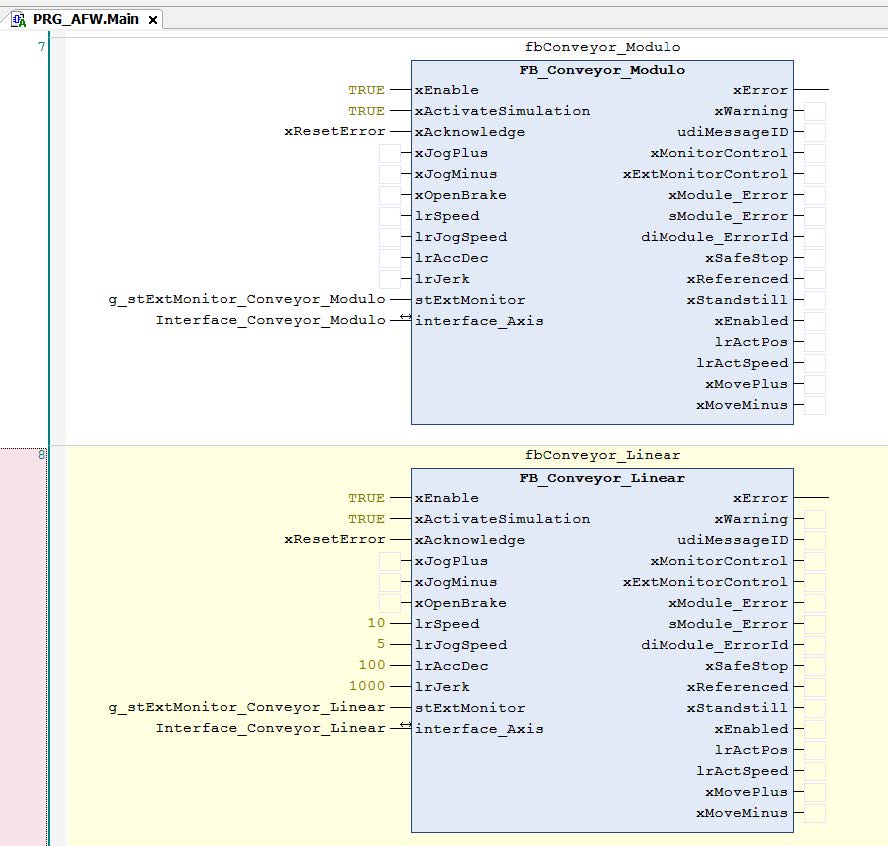Select the g_stExtMonitor_Conveyor_Modulo input variable
Screen dimensions: 888x846
click(246, 299)
